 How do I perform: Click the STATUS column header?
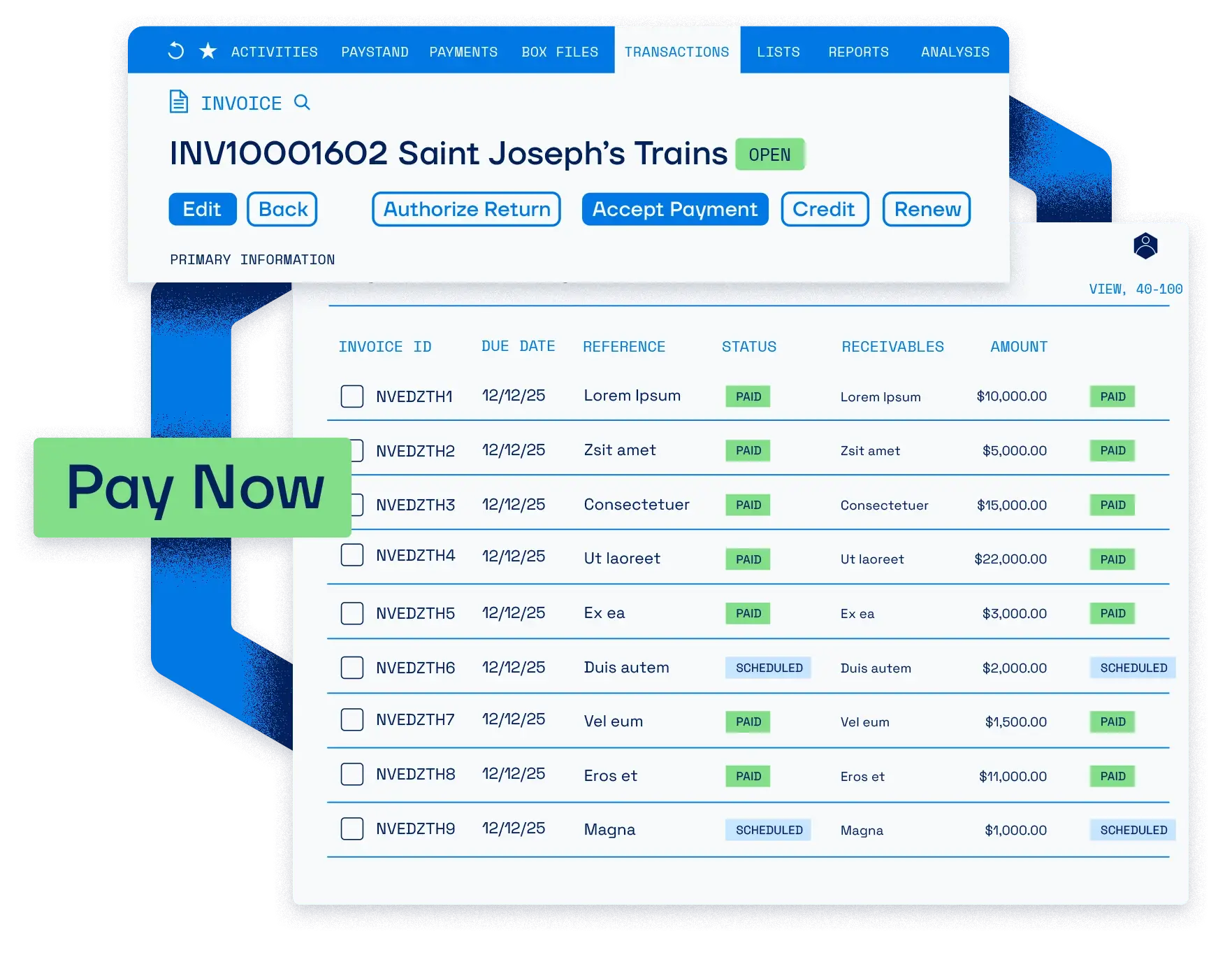(749, 346)
